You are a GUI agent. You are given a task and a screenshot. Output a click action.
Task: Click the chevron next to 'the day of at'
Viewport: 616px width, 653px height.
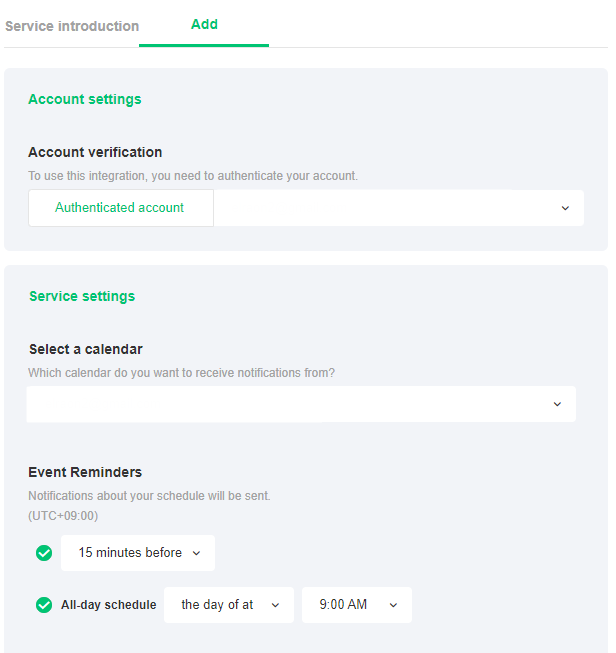[275, 605]
